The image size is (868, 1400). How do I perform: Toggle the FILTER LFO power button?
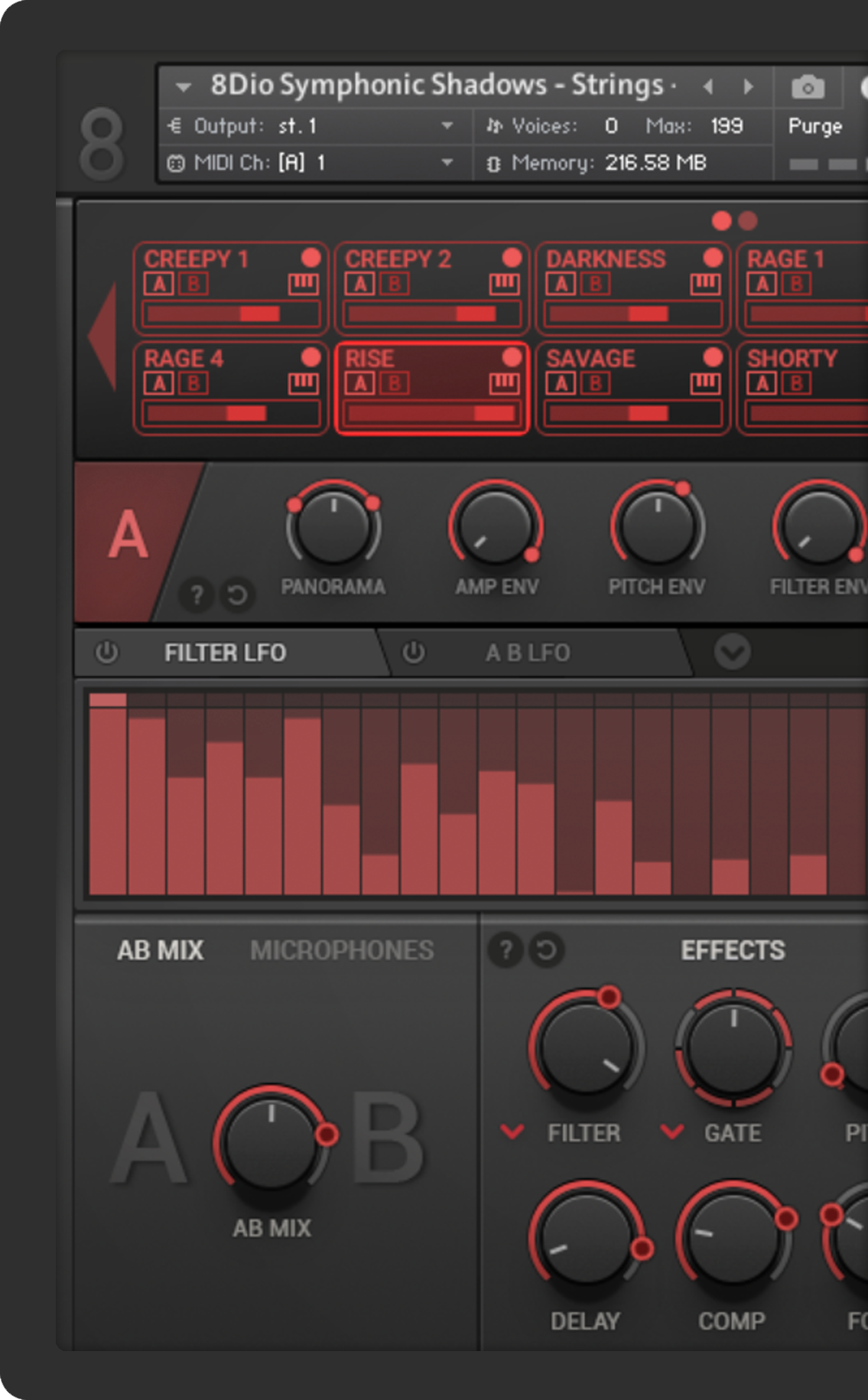pyautogui.click(x=106, y=653)
